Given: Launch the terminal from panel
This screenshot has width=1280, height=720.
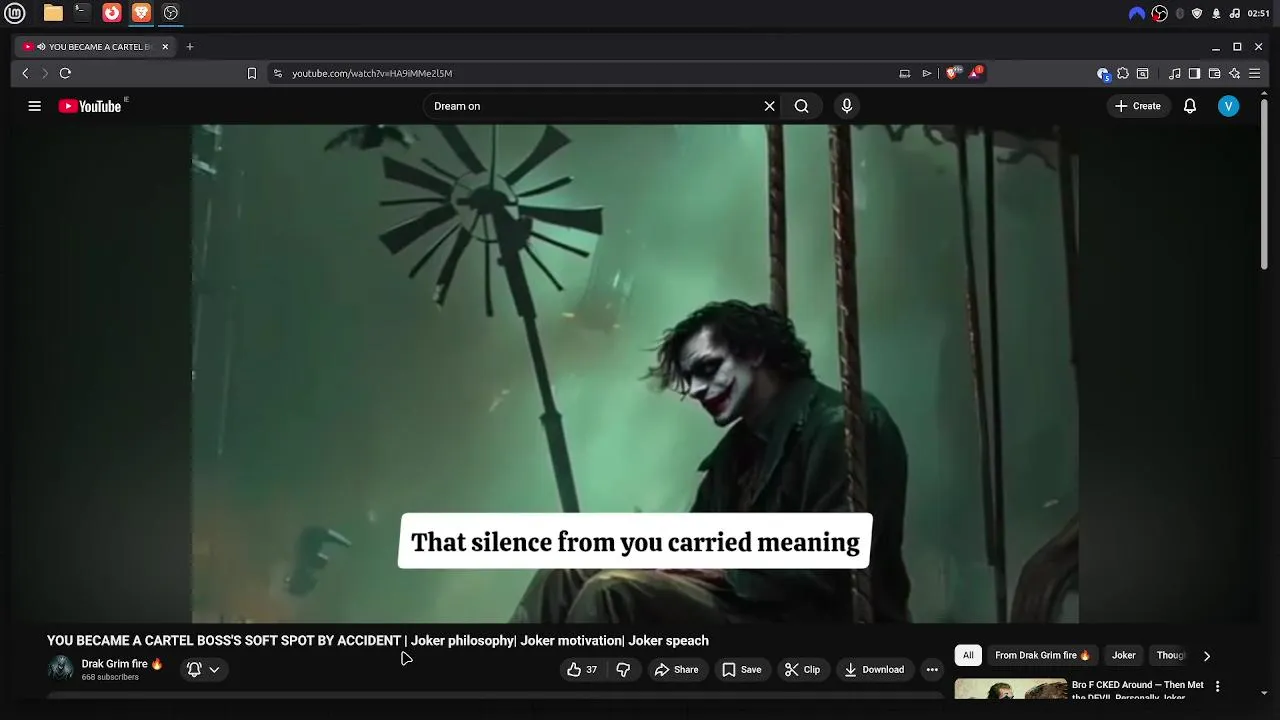Looking at the screenshot, I should pos(82,13).
